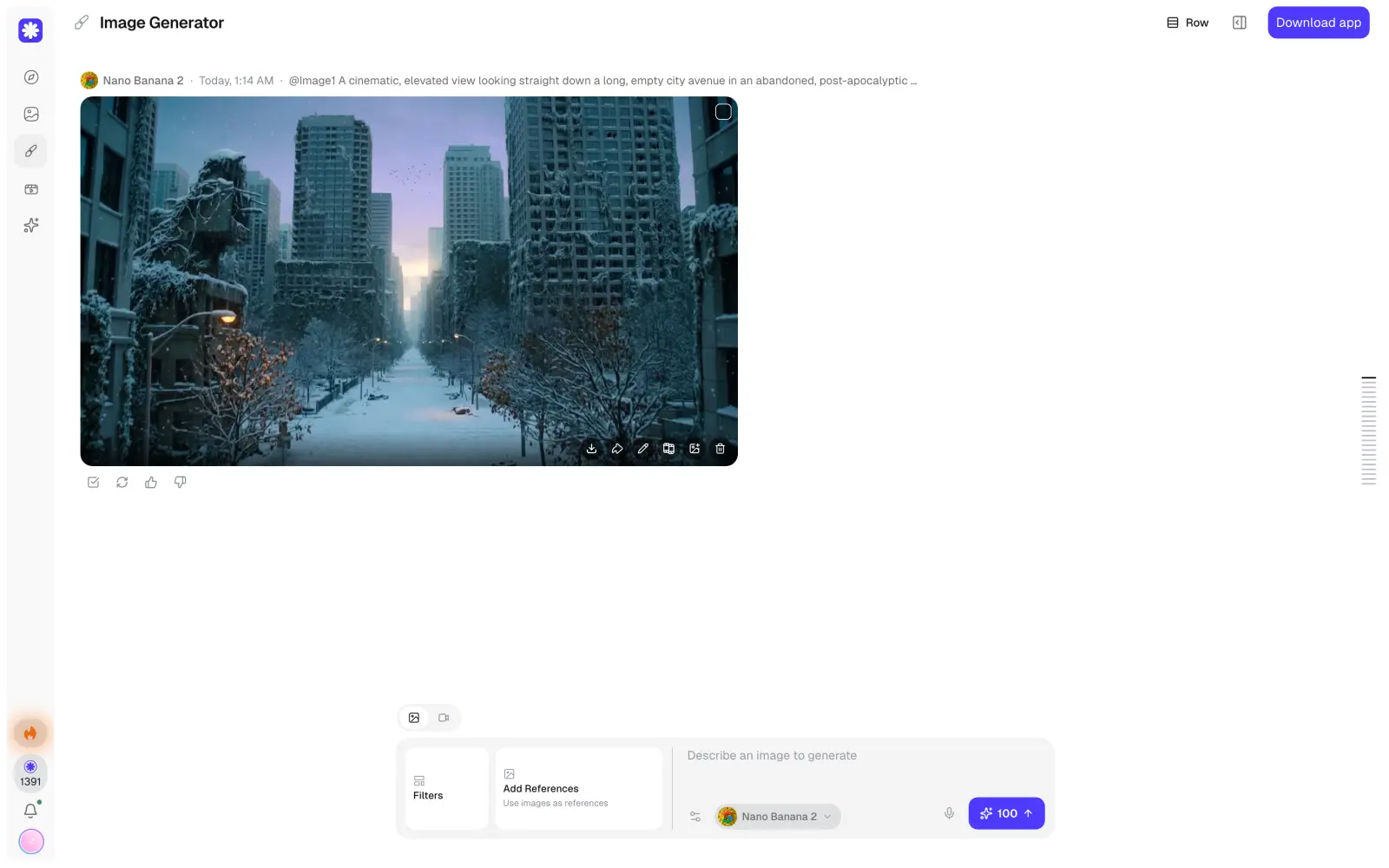Image resolution: width=1389 pixels, height=868 pixels.
Task: Edit the generated image with pencil icon
Action: pyautogui.click(x=643, y=449)
